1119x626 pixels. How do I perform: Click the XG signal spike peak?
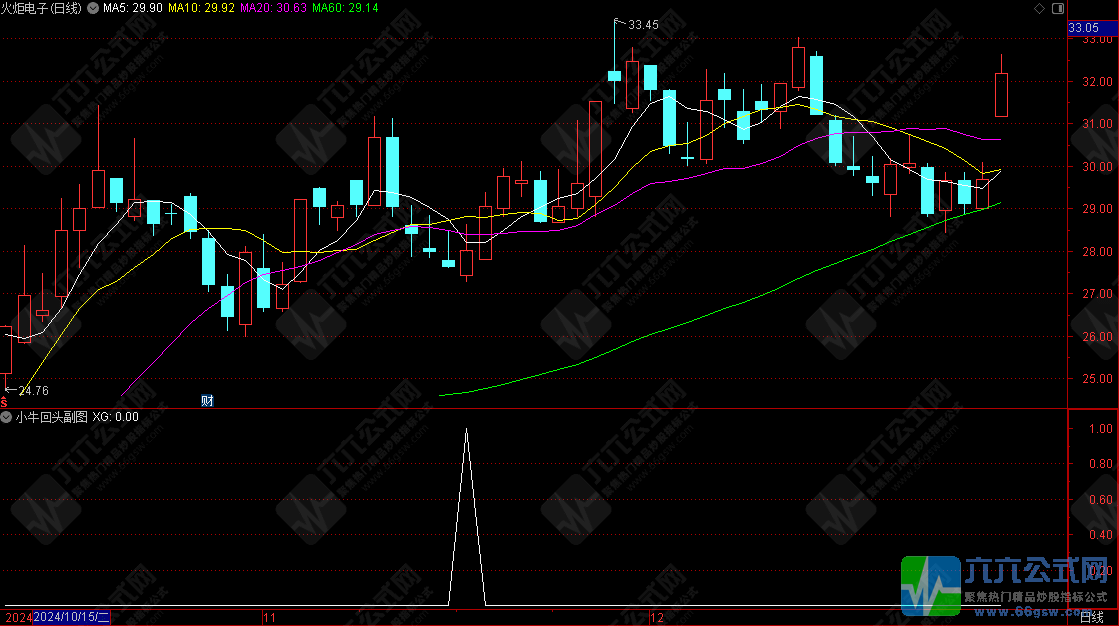tap(466, 430)
